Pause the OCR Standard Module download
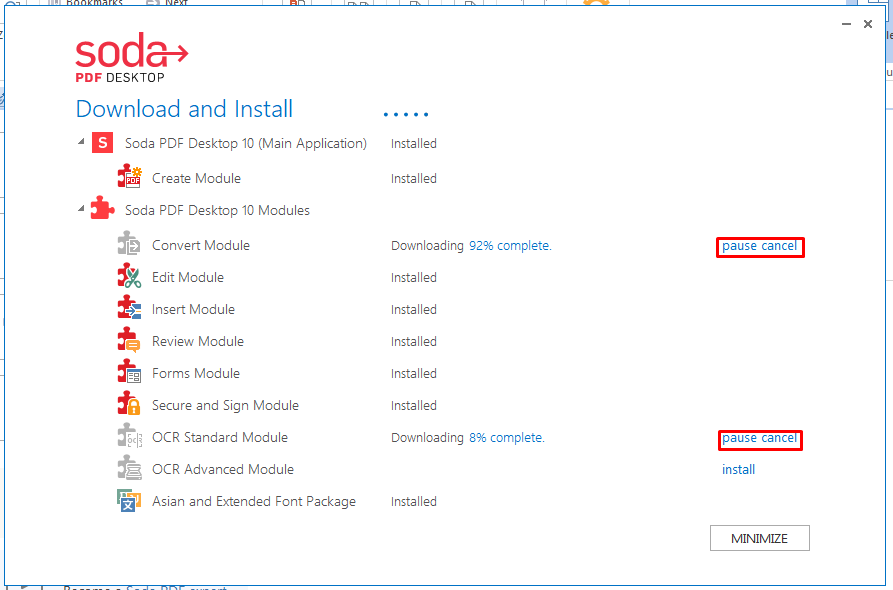Screen dimensions: 893x590 [739, 438]
